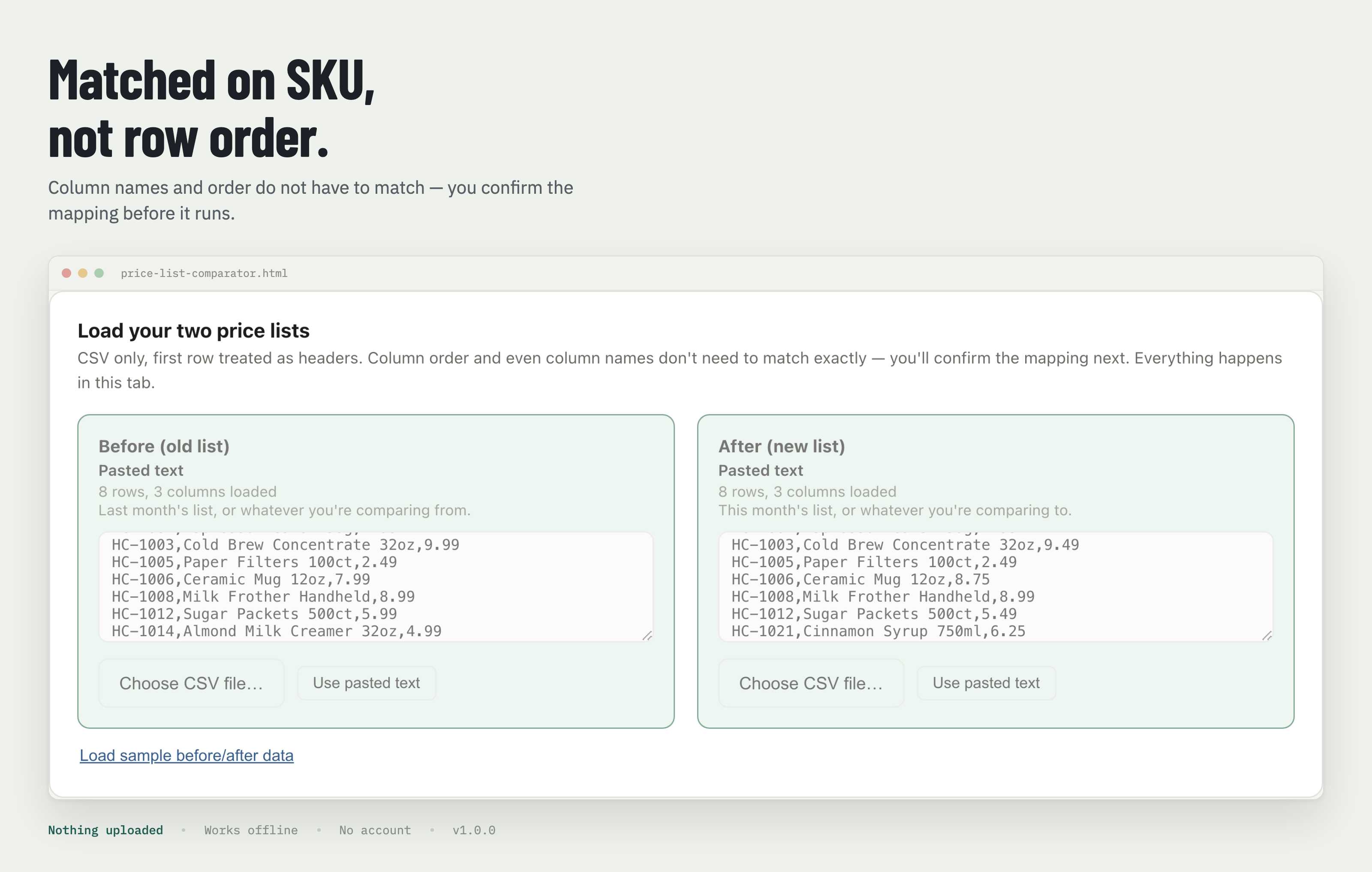Click the Ceramic Mug 12oz,7.99 line
1372x872 pixels.
[x=241, y=579]
